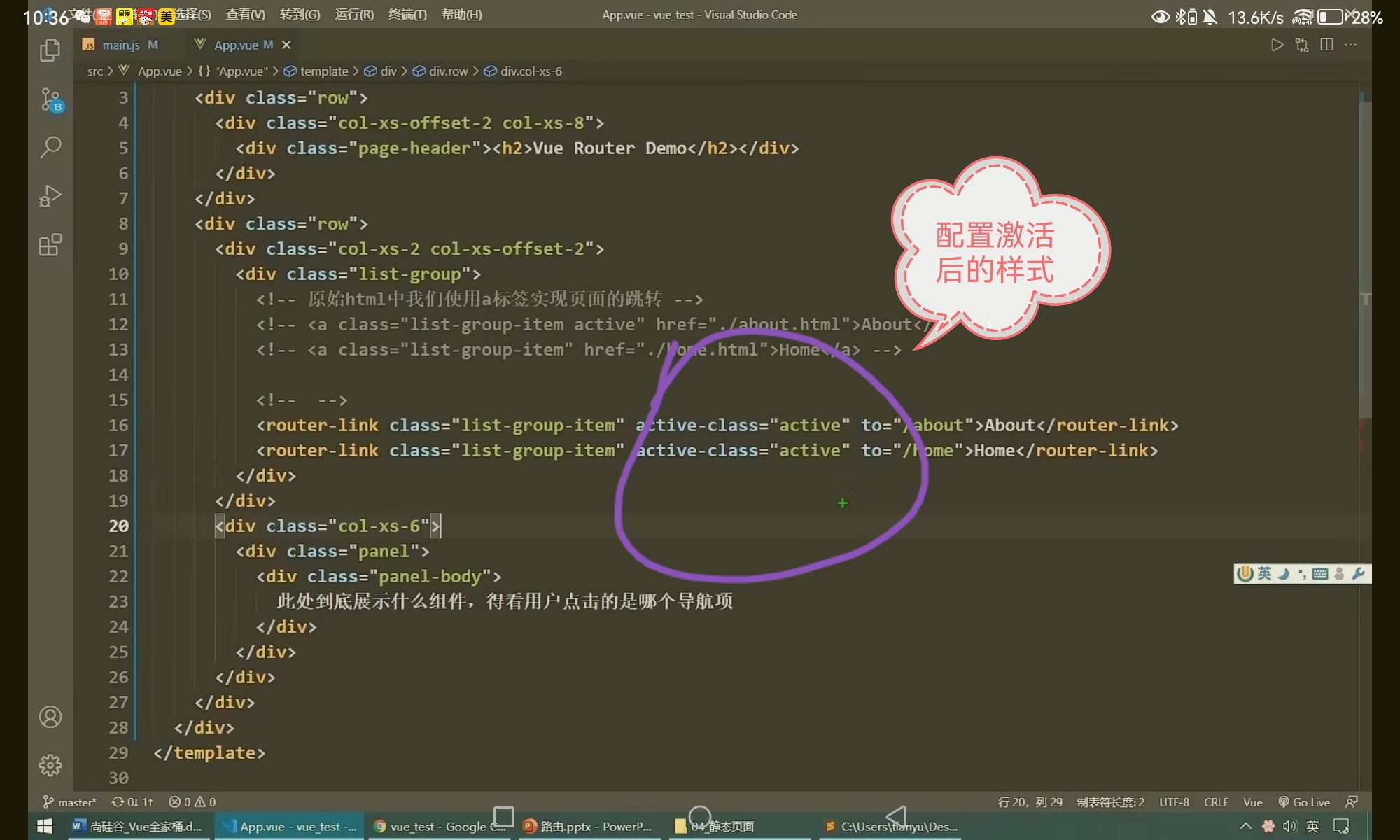Click Go Live in status bar
The image size is (1400, 840).
point(1305,802)
